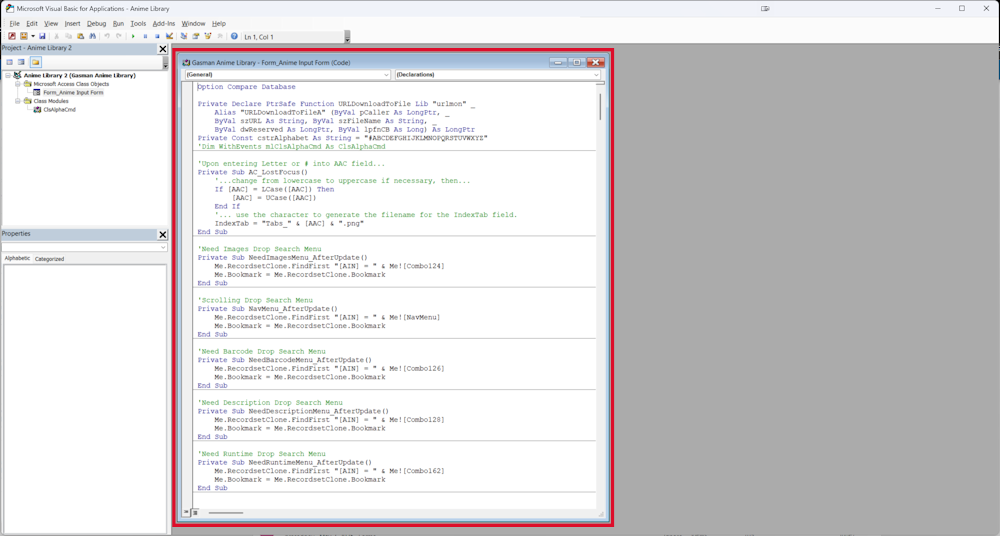
Task: Open Find with the binoculars icon
Action: point(92,36)
